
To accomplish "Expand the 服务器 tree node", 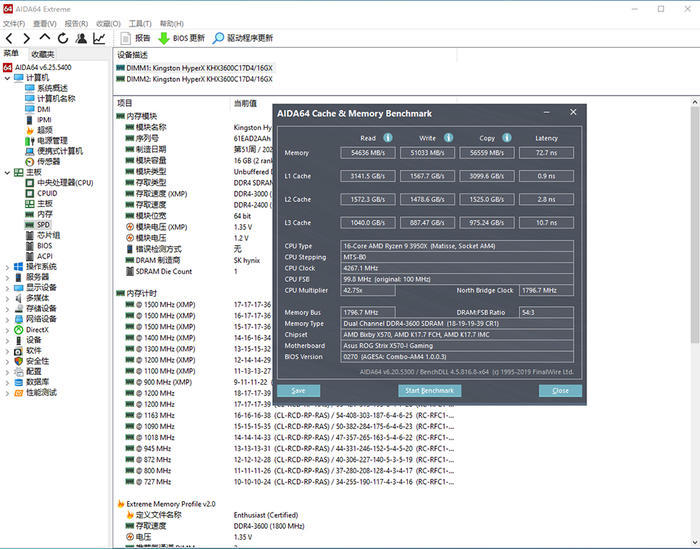I will 7,278.
